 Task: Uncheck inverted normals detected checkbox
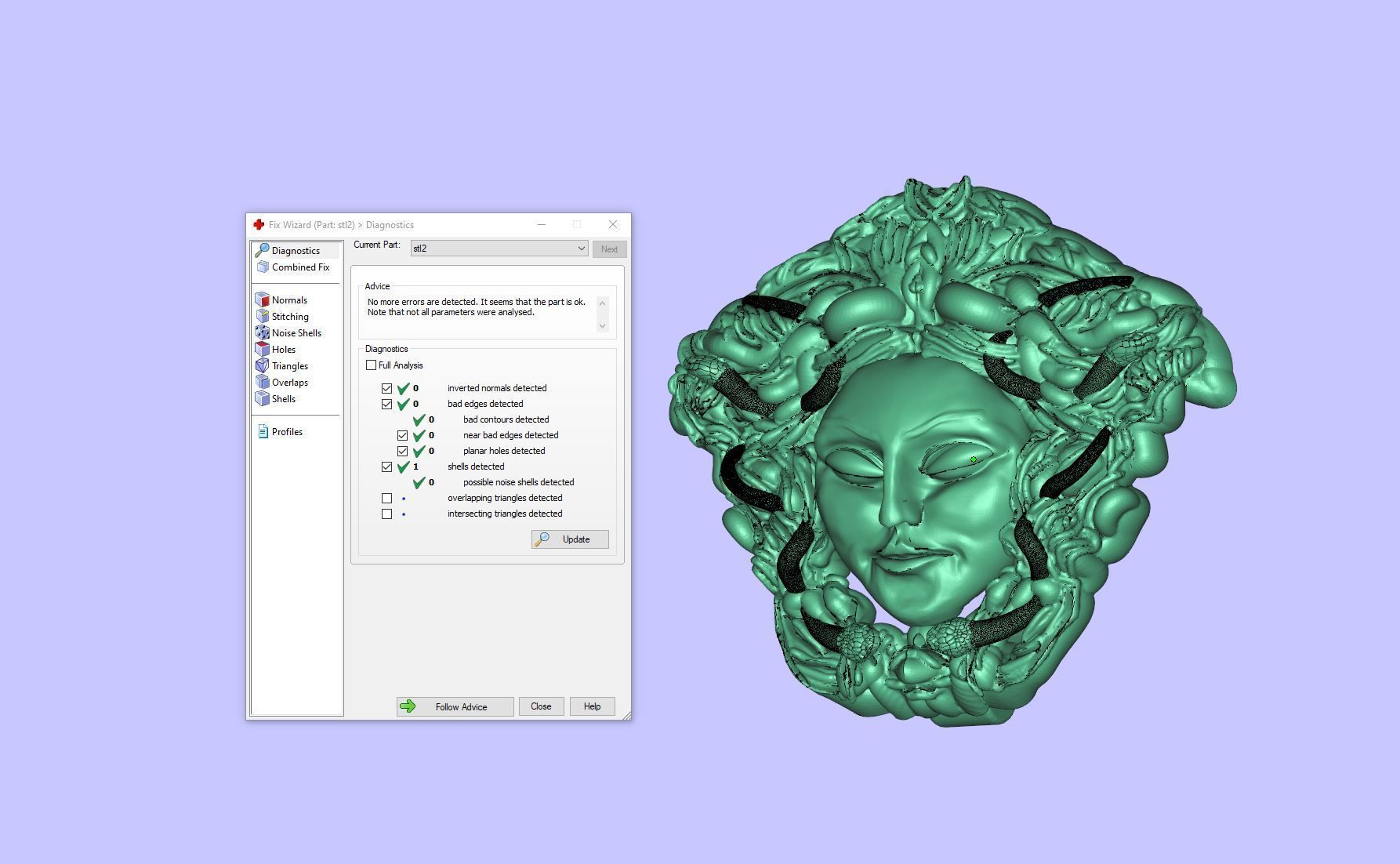click(386, 388)
